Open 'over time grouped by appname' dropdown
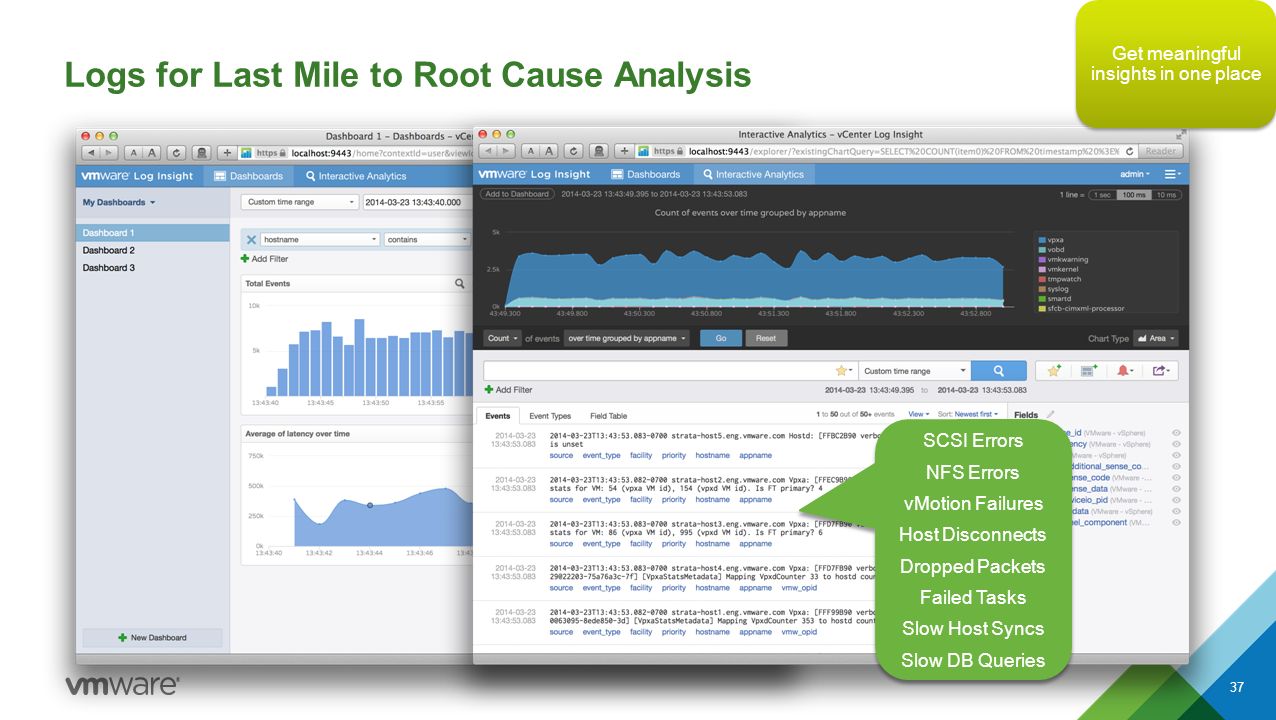Viewport: 1276px width, 720px height. [627, 338]
